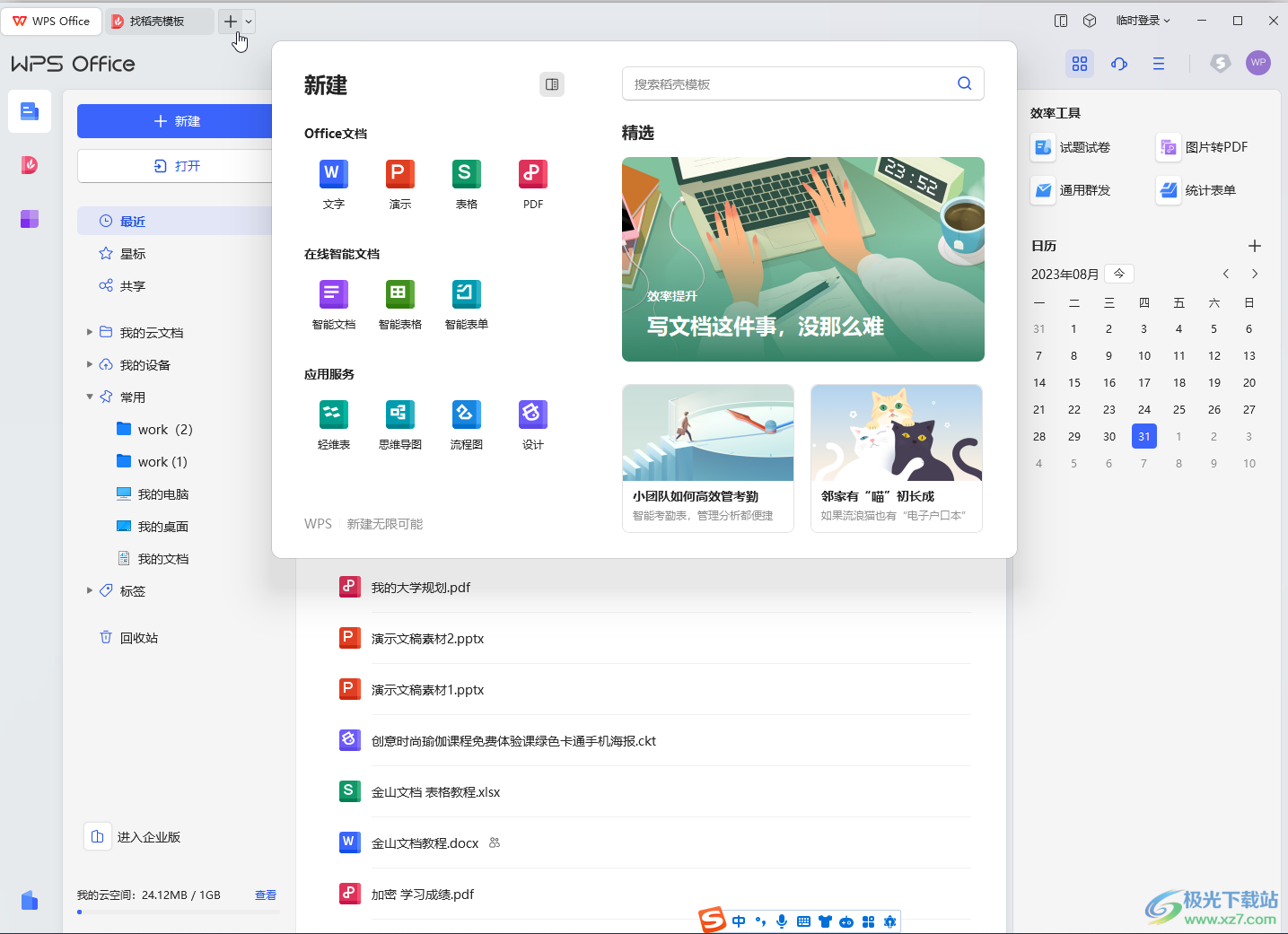Open 邻家有“喵”初长成 card
Image resolution: width=1288 pixels, height=934 pixels.
pyautogui.click(x=897, y=458)
